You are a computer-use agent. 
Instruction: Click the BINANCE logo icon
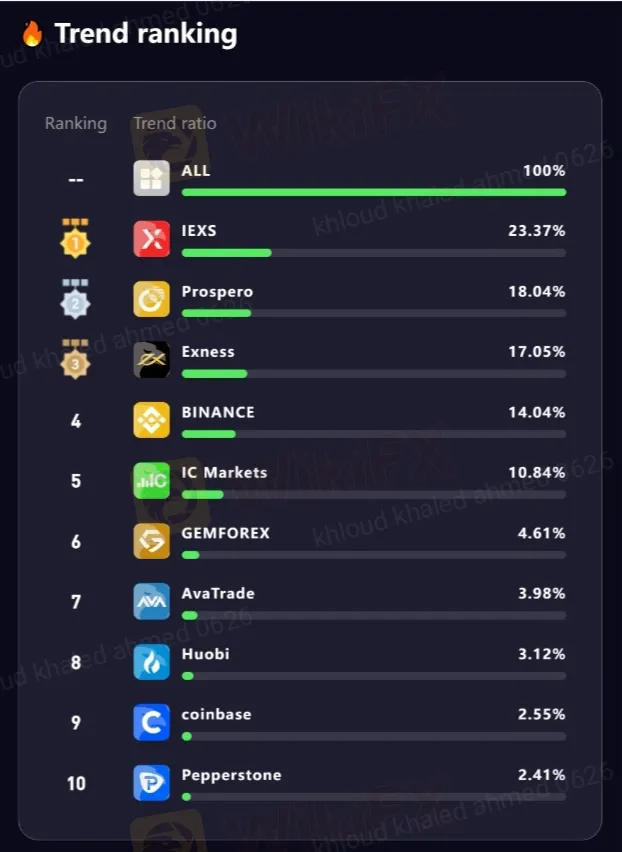click(151, 420)
